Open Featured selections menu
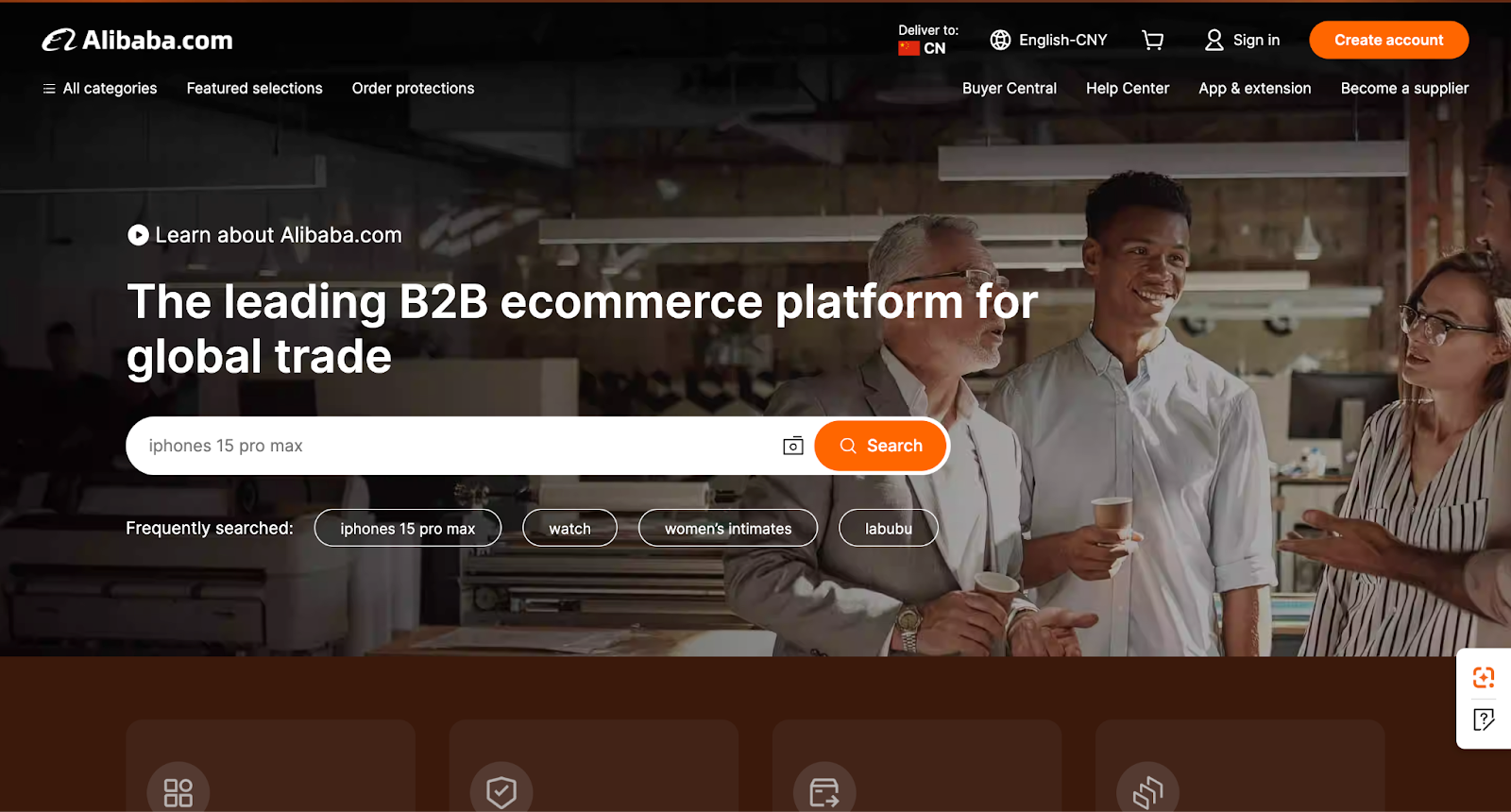Screen dimensions: 1511x812 [254, 89]
